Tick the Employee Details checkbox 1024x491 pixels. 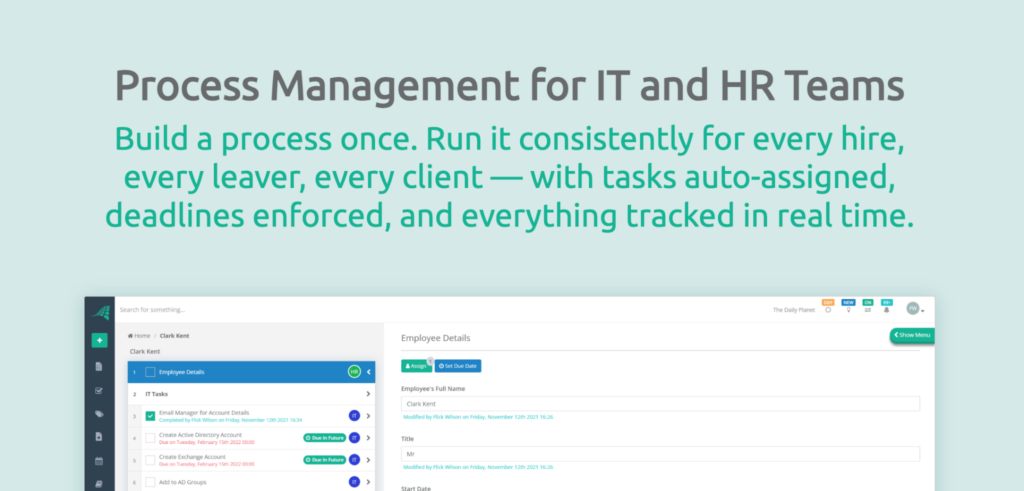(x=150, y=372)
